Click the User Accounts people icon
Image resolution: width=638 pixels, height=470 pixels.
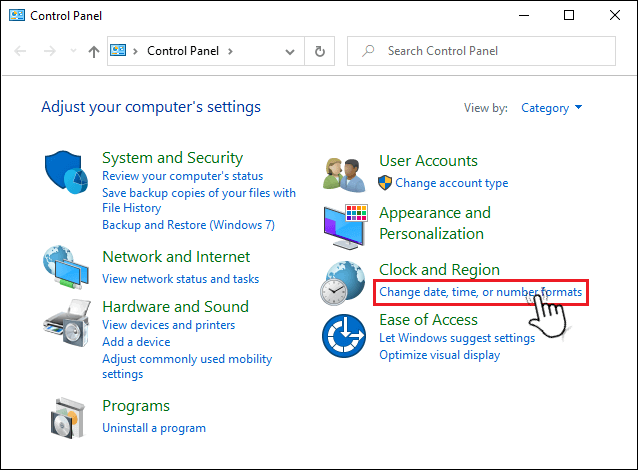pos(344,172)
